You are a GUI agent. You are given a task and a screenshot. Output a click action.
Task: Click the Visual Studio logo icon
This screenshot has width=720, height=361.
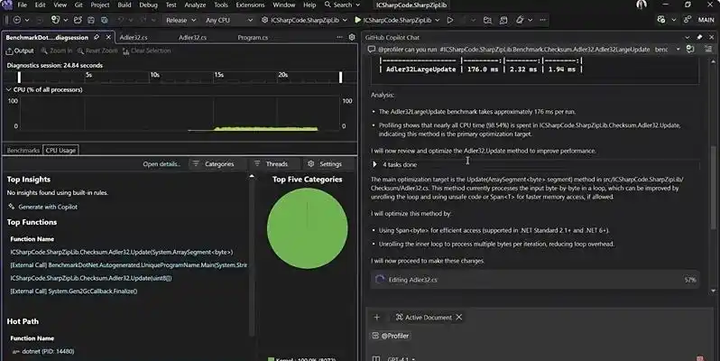pos(7,5)
